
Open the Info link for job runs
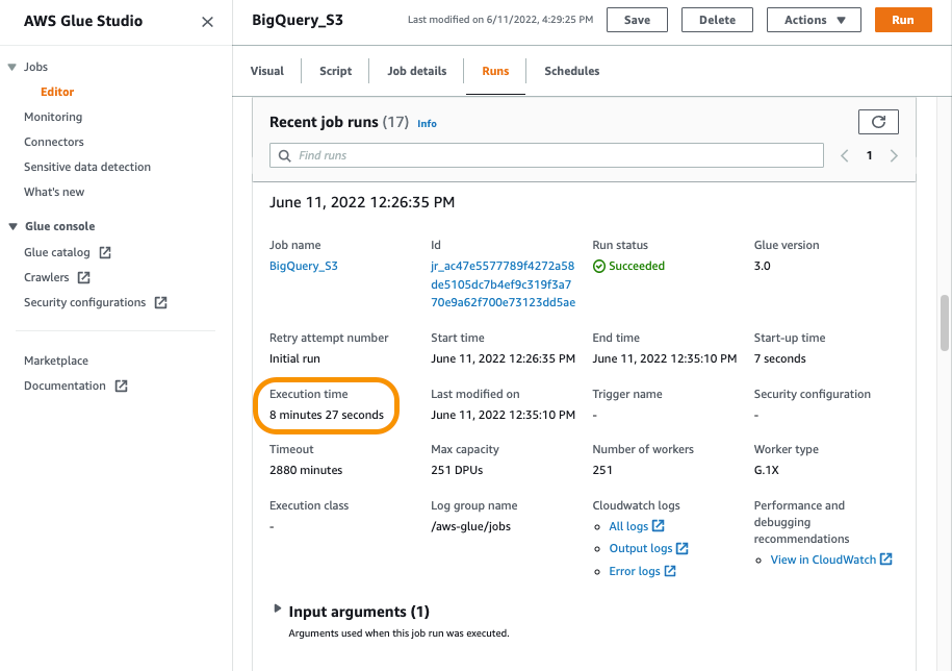427,124
